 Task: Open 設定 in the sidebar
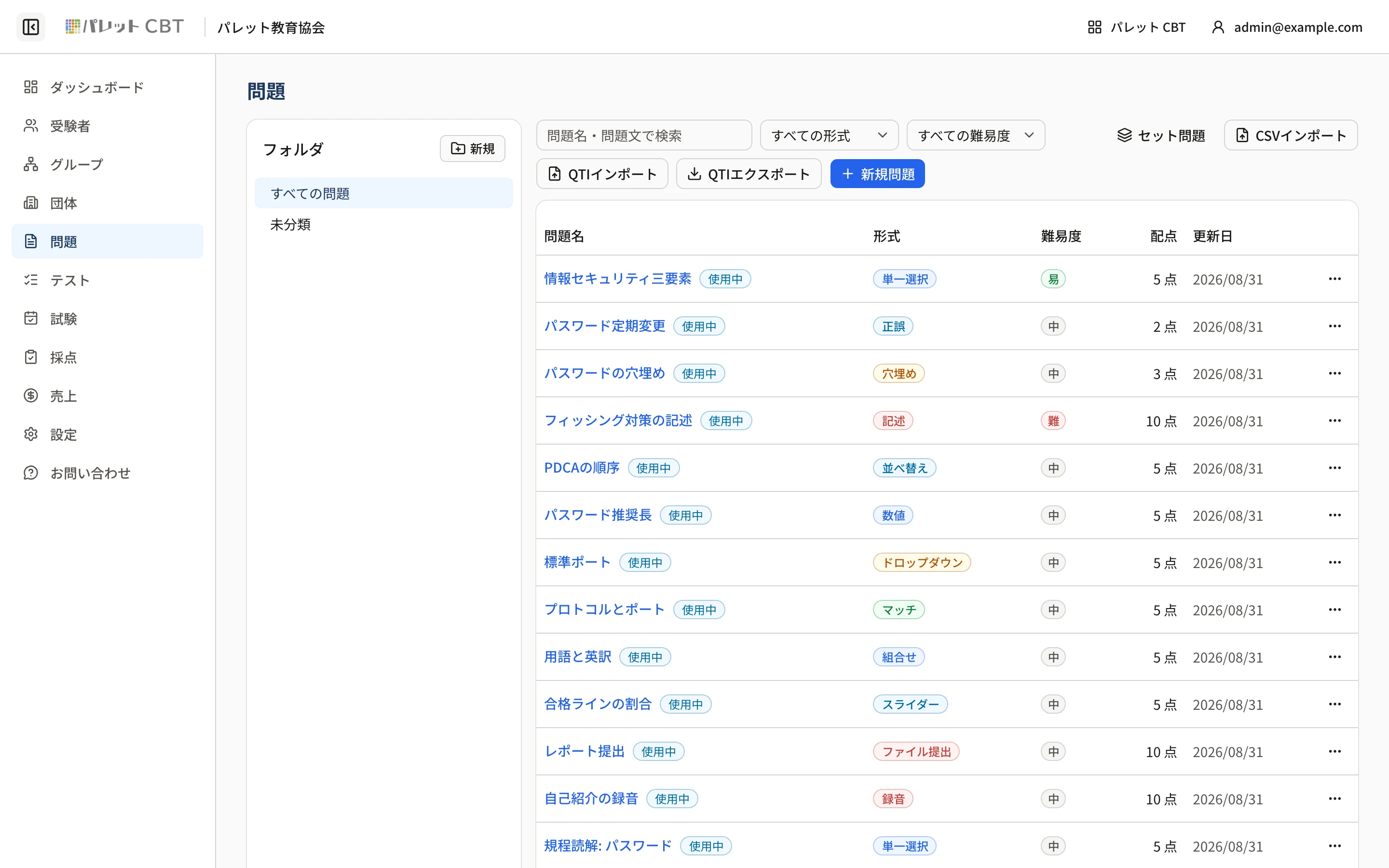[108, 434]
